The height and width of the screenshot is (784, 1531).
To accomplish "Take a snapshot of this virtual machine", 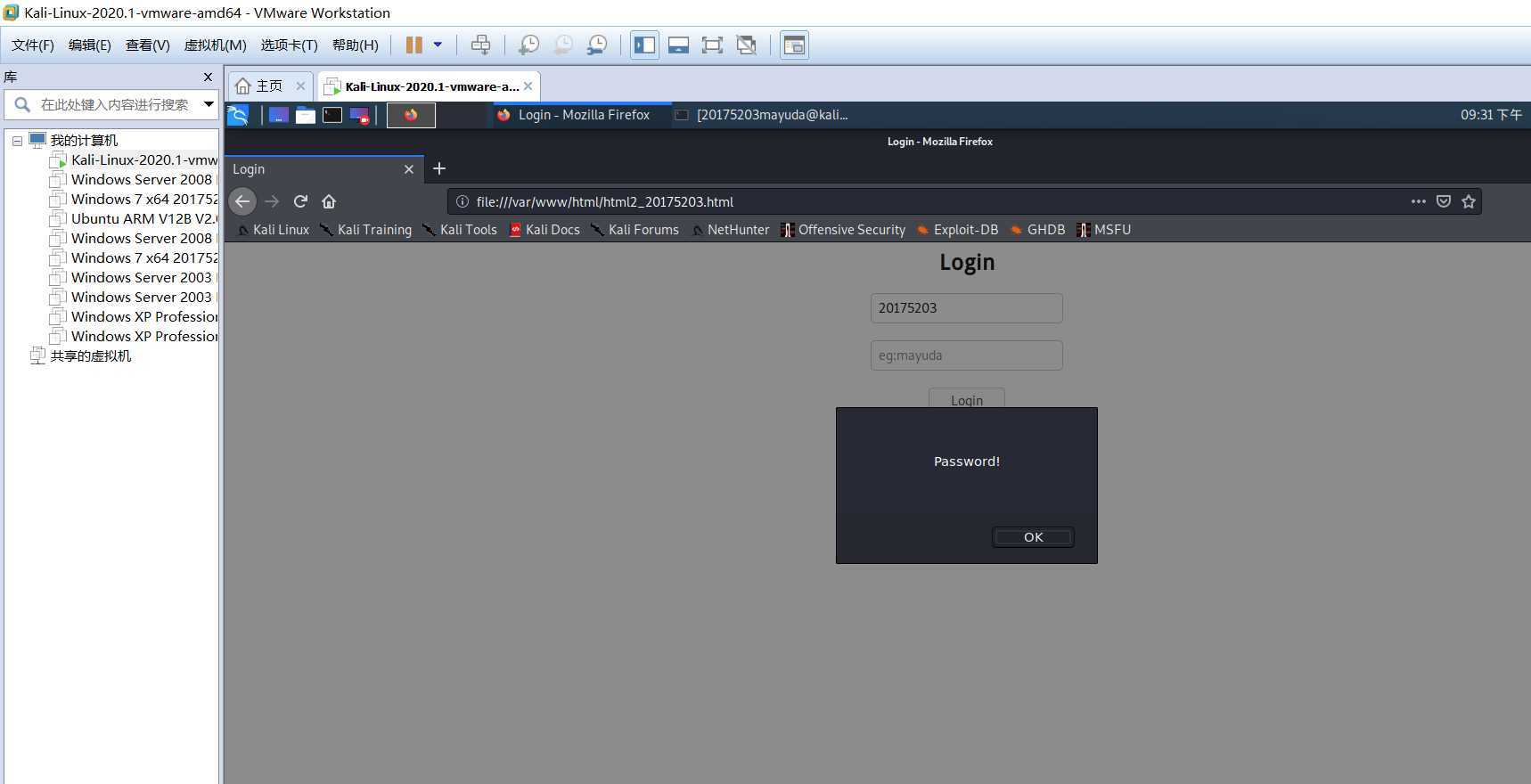I will click(x=528, y=45).
